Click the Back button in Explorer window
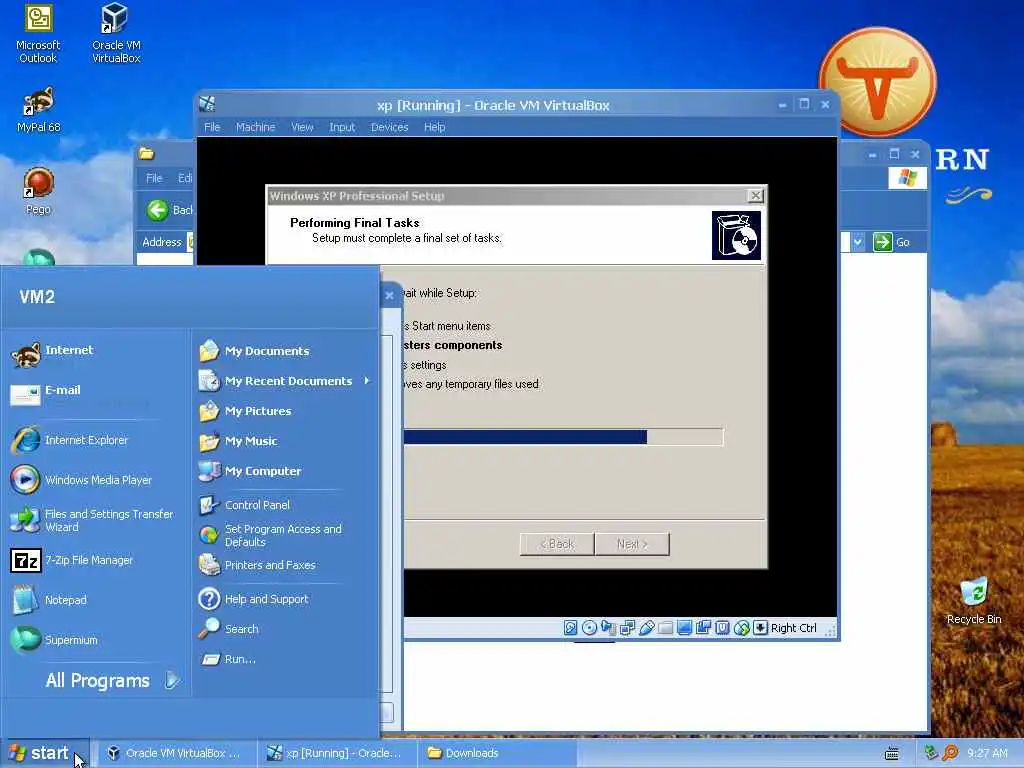Screen dimensions: 1024x768 coord(170,210)
